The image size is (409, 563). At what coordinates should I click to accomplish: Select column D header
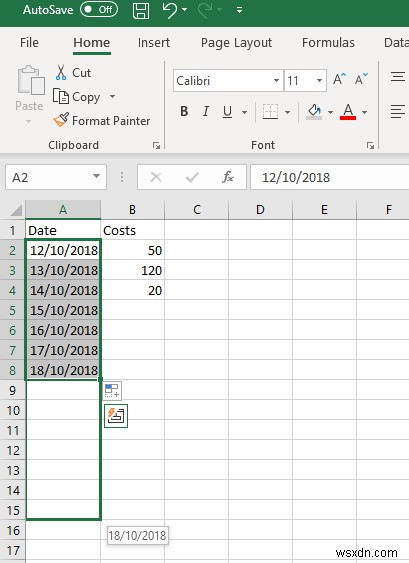click(x=260, y=210)
